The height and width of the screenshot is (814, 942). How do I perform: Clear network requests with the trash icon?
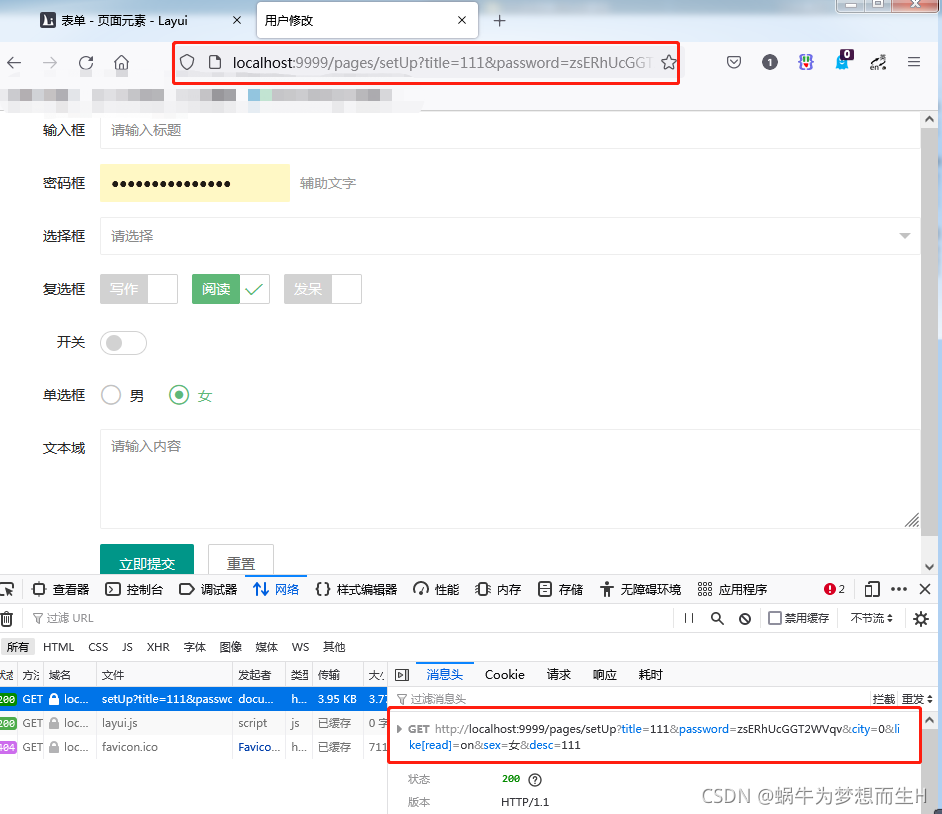coord(9,617)
